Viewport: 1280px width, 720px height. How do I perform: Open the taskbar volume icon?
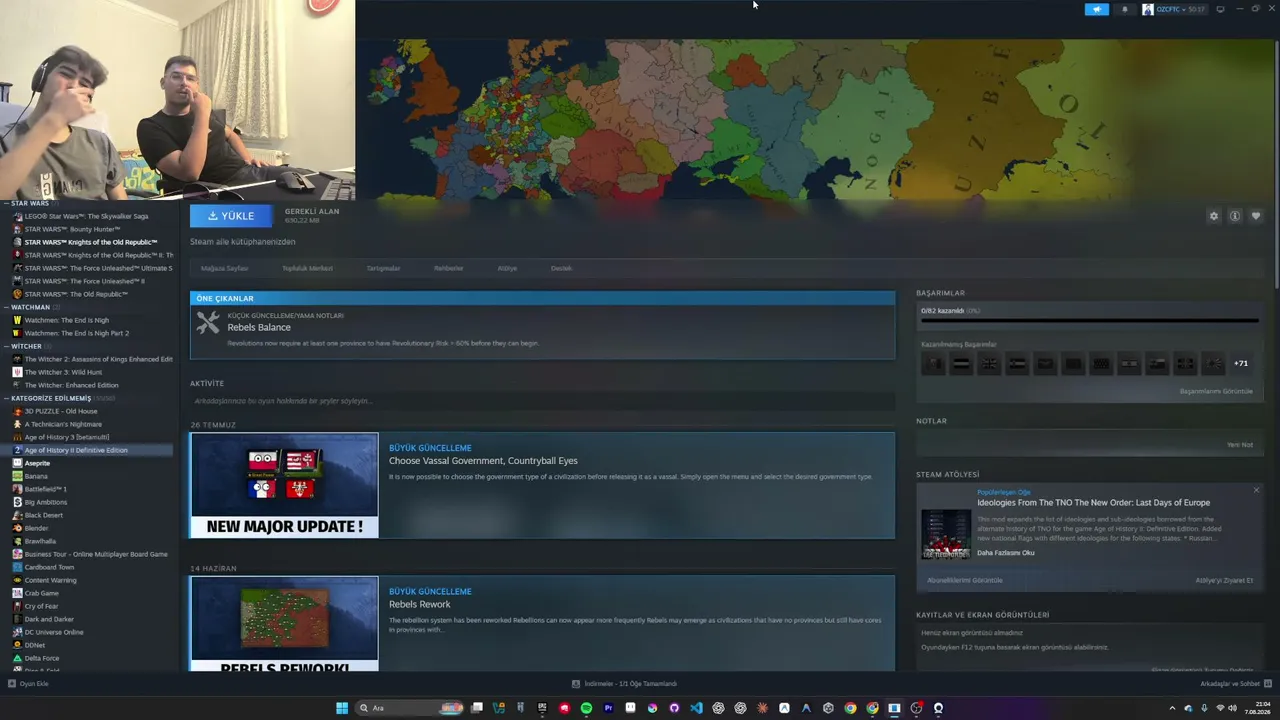[1232, 708]
